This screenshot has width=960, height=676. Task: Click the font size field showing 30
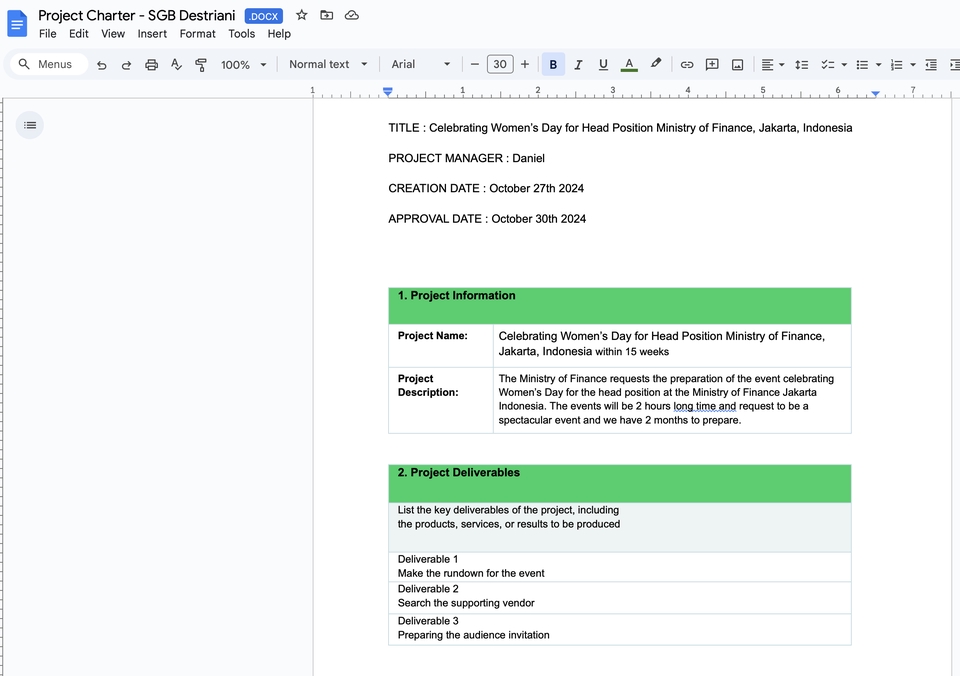point(500,64)
